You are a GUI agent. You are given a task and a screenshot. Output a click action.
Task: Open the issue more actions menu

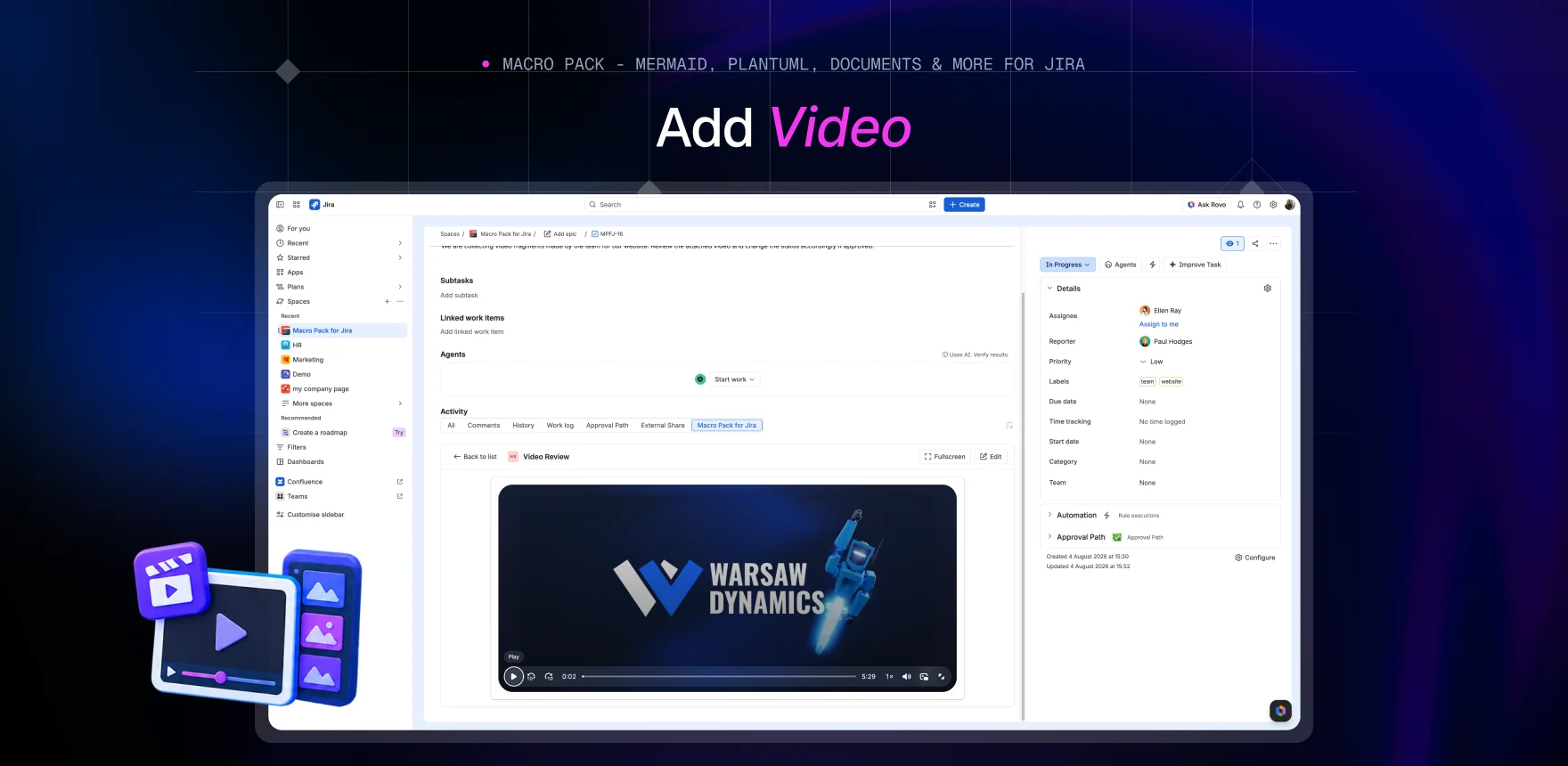(x=1273, y=243)
